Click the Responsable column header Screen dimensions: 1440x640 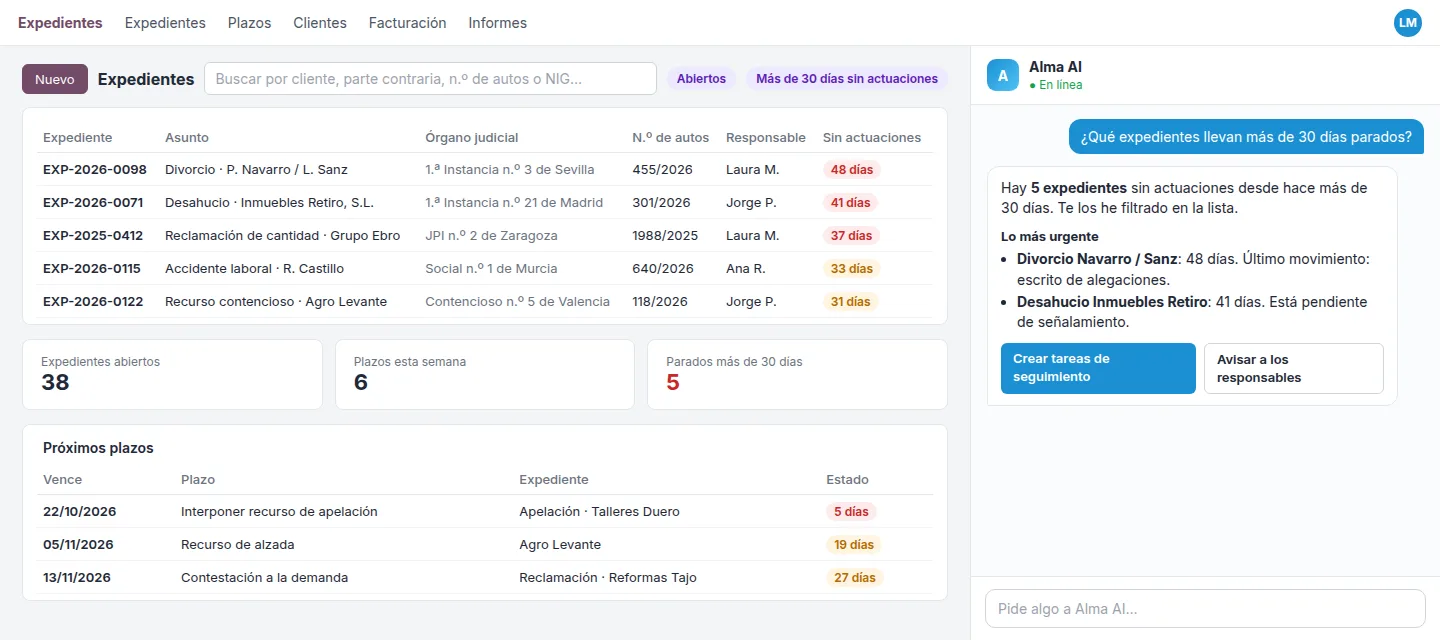766,138
